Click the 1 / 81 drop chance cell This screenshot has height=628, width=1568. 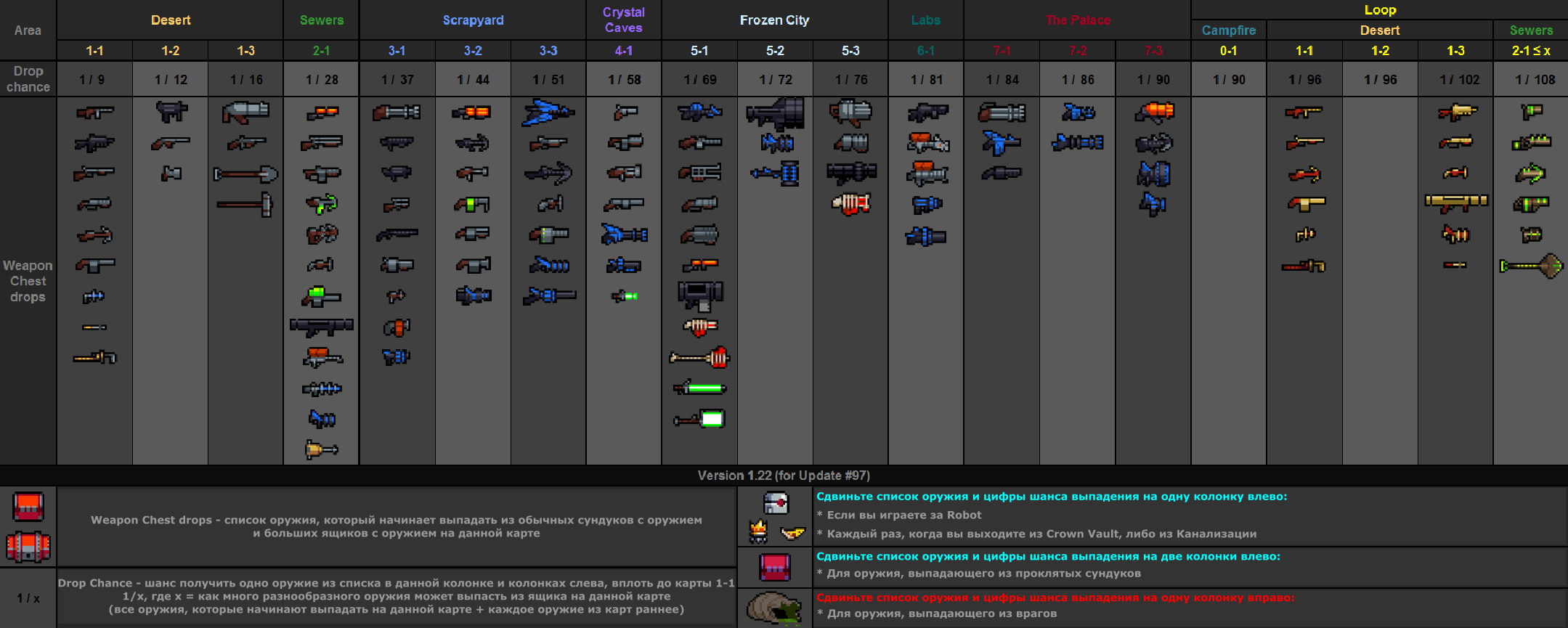[x=926, y=80]
